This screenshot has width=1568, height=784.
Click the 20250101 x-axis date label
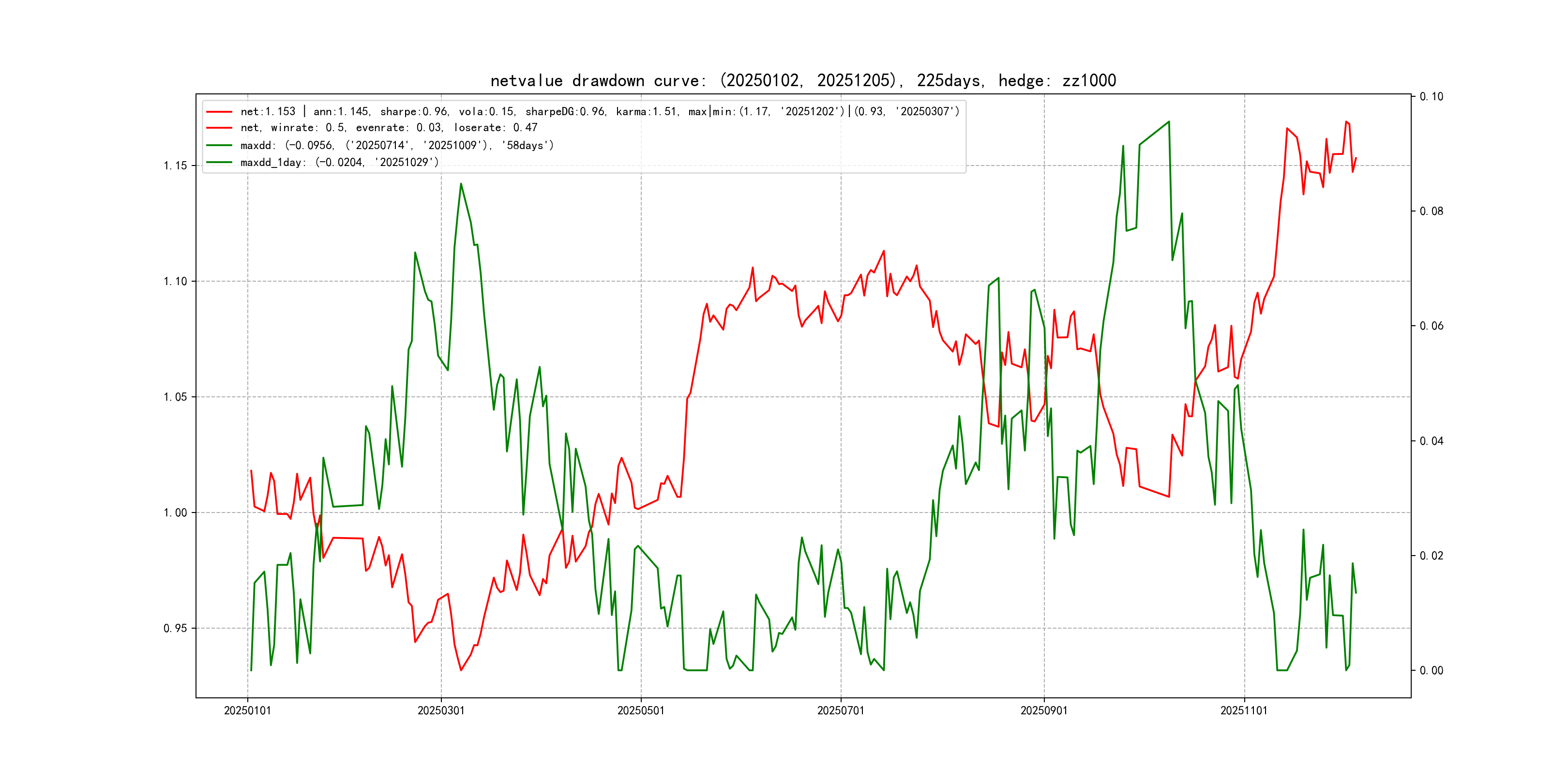click(247, 710)
